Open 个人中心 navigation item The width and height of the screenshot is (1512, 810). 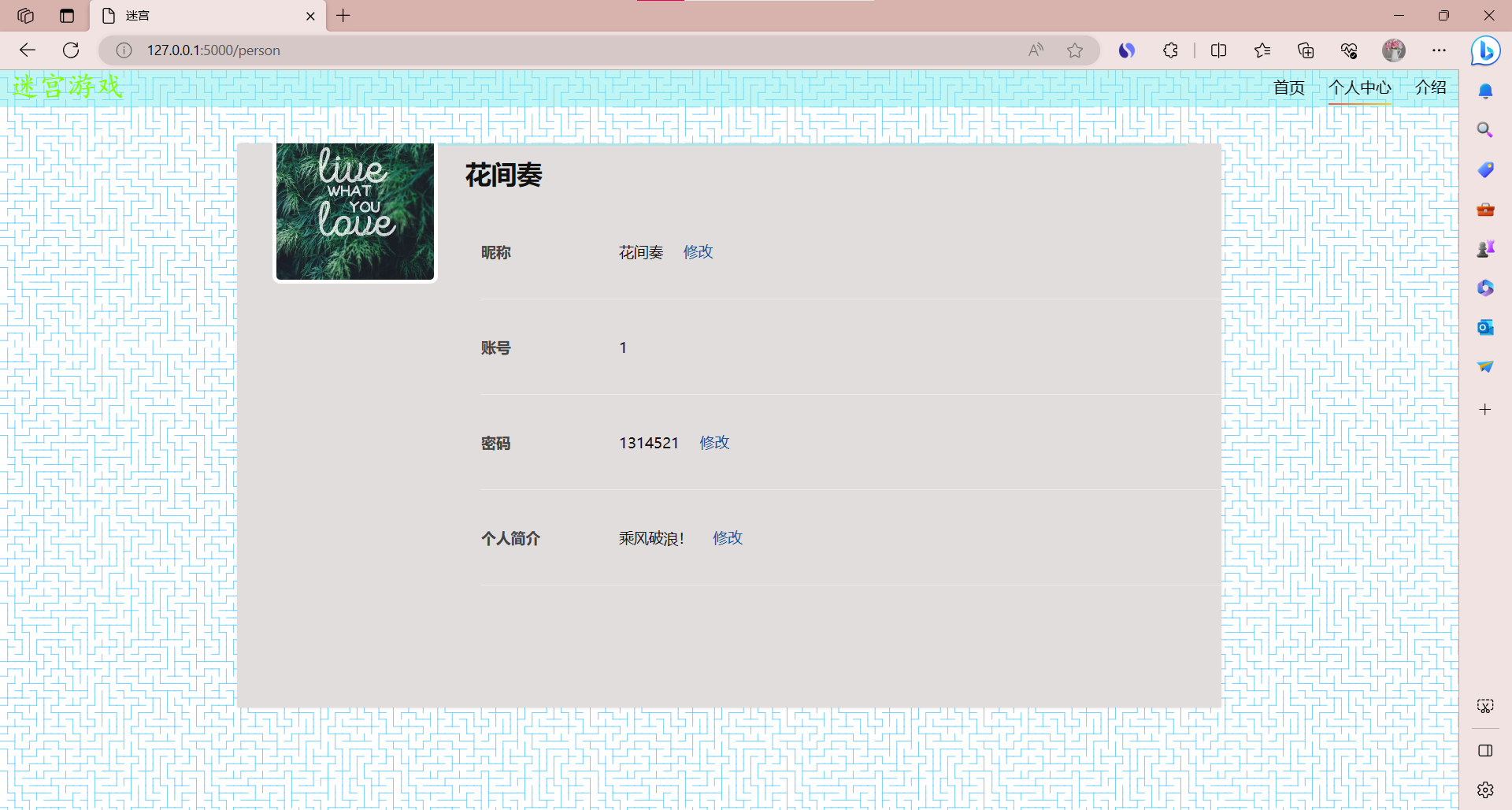(1360, 87)
